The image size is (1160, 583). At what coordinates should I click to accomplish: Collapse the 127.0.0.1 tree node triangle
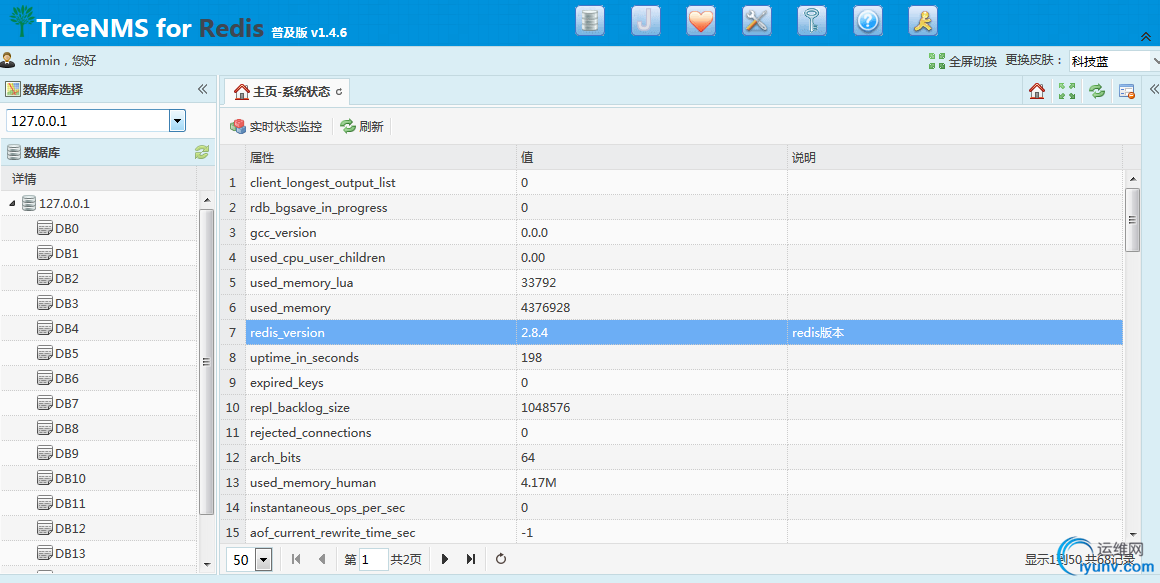point(12,203)
